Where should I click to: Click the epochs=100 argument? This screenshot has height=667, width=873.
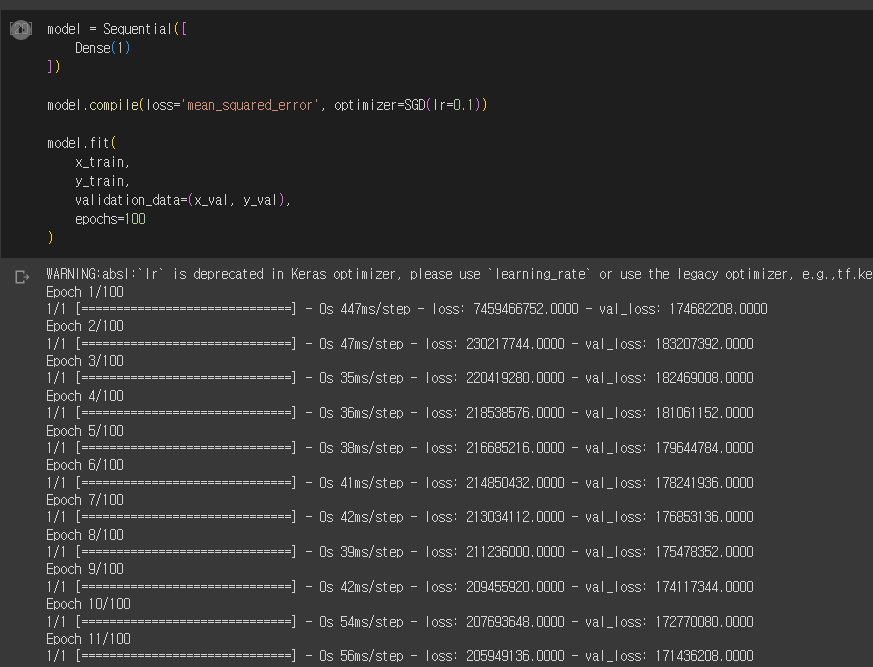coord(110,219)
